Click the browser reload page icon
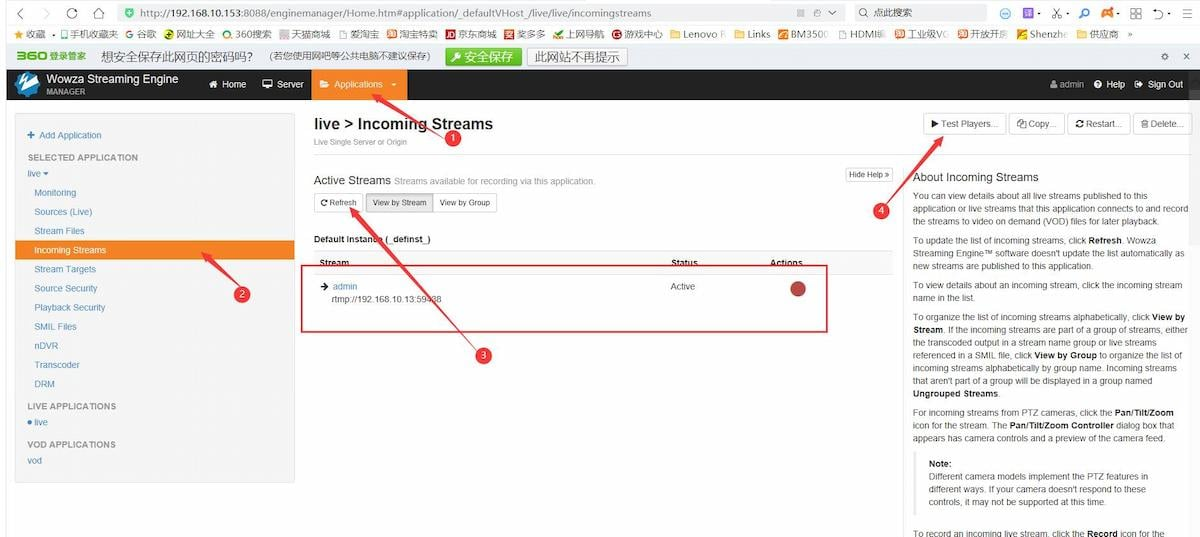The image size is (1200, 537). click(72, 13)
